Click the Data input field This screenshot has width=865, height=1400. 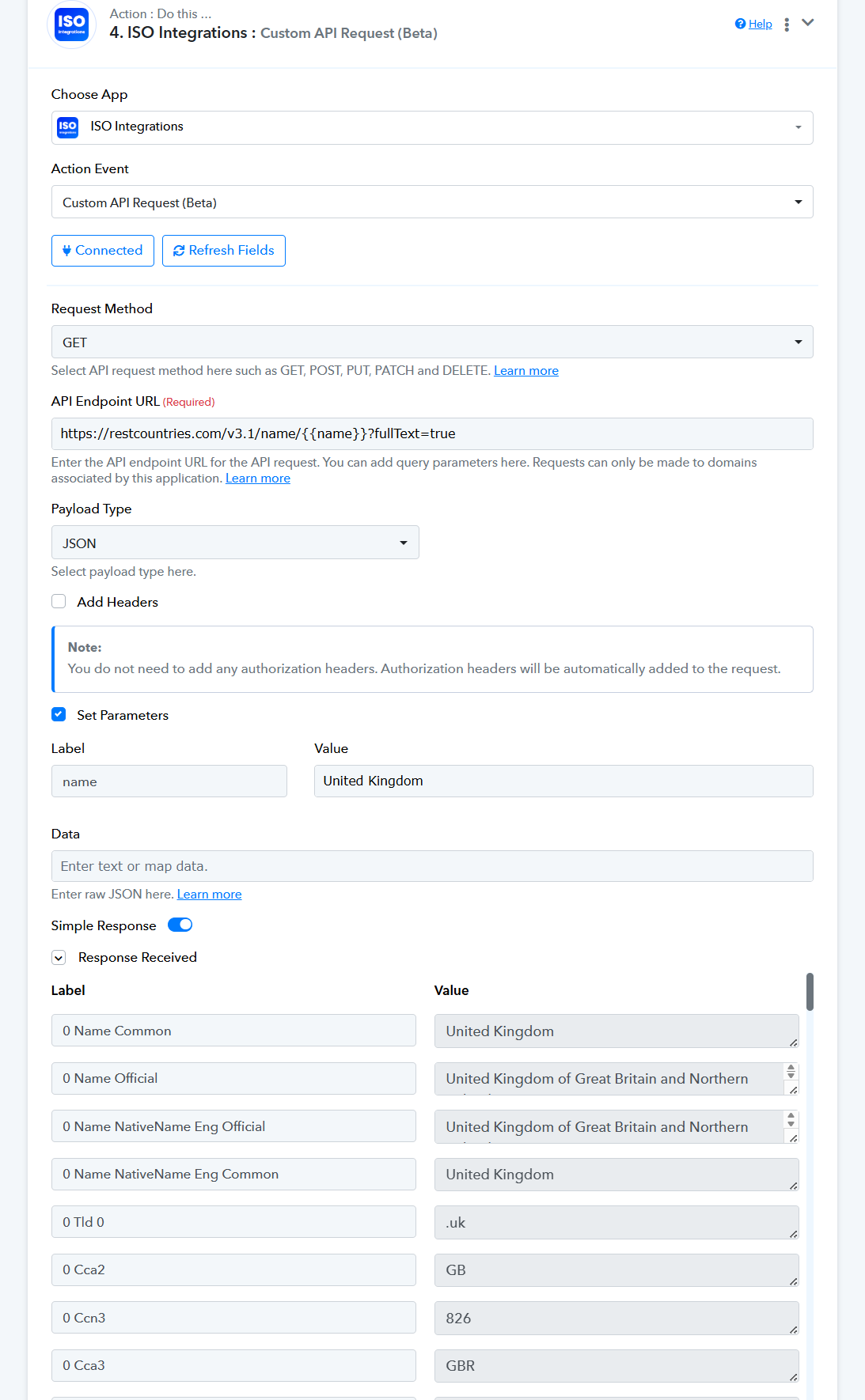click(x=432, y=866)
